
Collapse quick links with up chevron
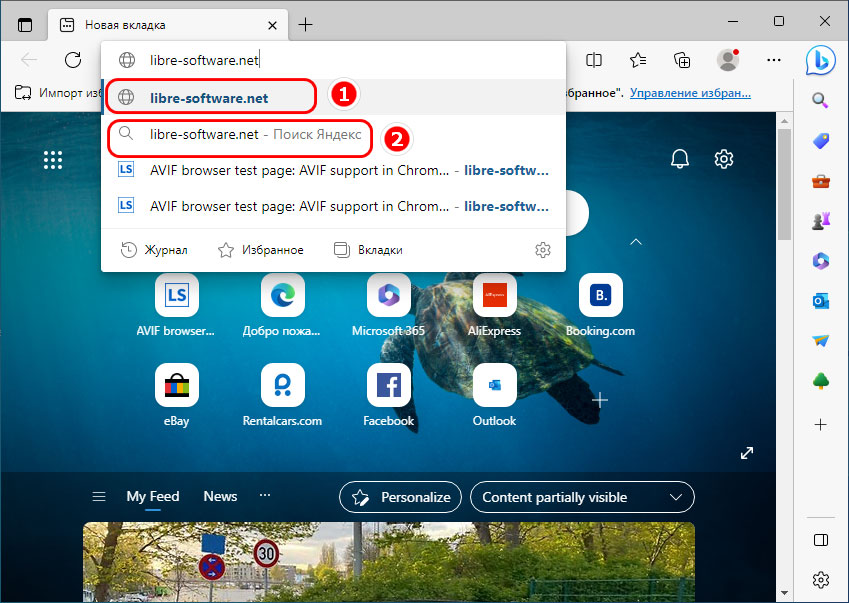coord(636,242)
